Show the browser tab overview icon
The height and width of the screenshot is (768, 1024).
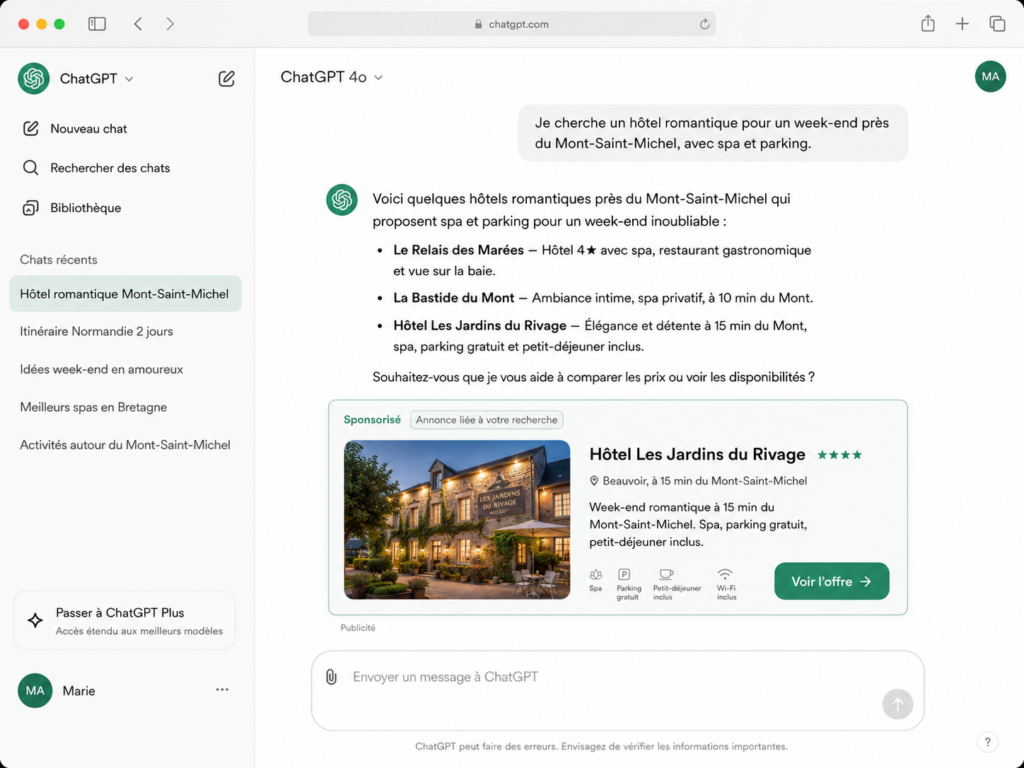(x=997, y=24)
